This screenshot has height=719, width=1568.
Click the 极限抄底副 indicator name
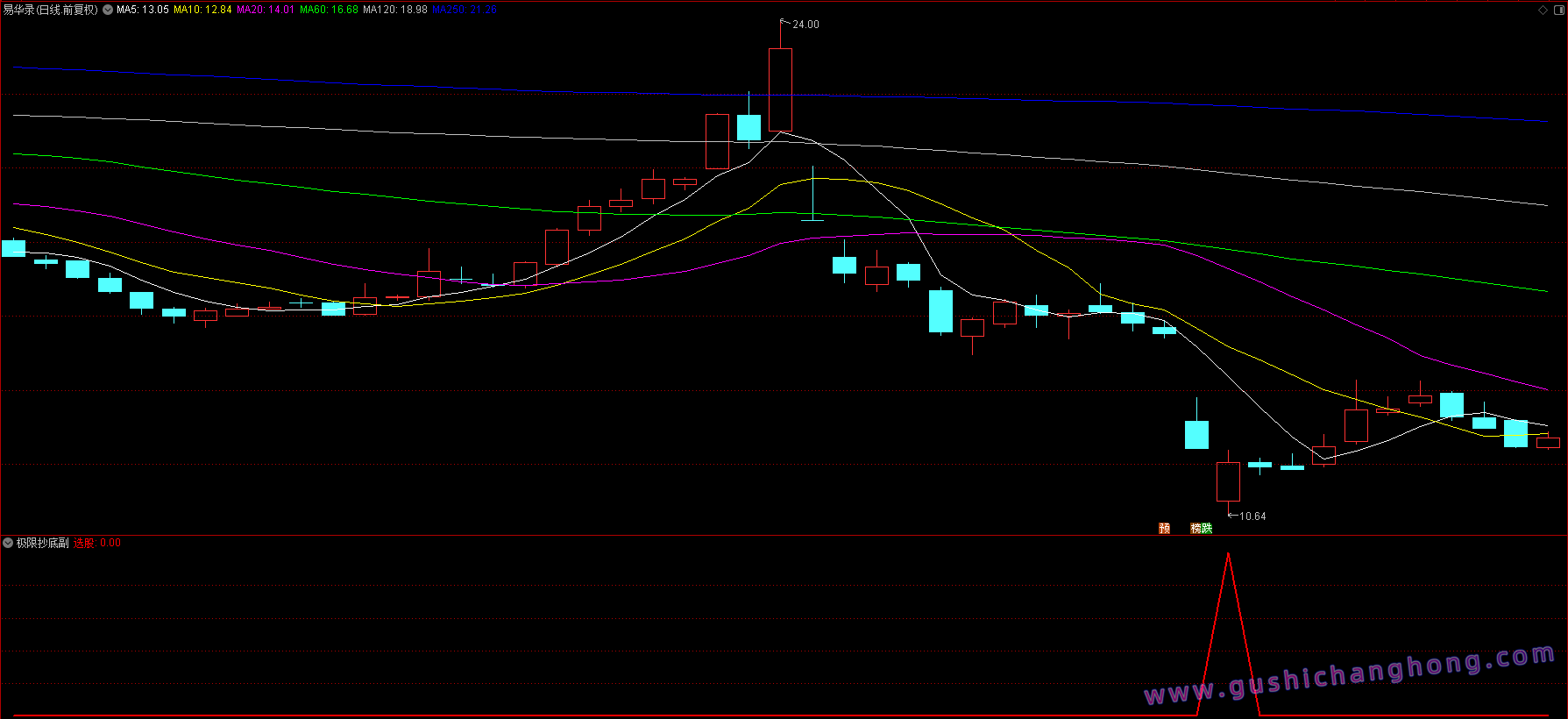click(42, 544)
